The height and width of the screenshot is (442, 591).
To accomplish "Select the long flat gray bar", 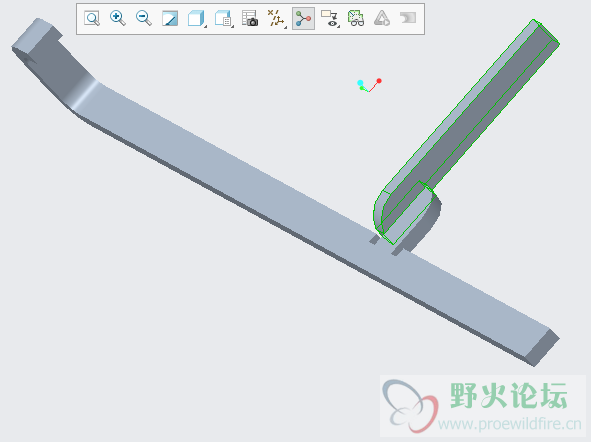I will coord(302,211).
